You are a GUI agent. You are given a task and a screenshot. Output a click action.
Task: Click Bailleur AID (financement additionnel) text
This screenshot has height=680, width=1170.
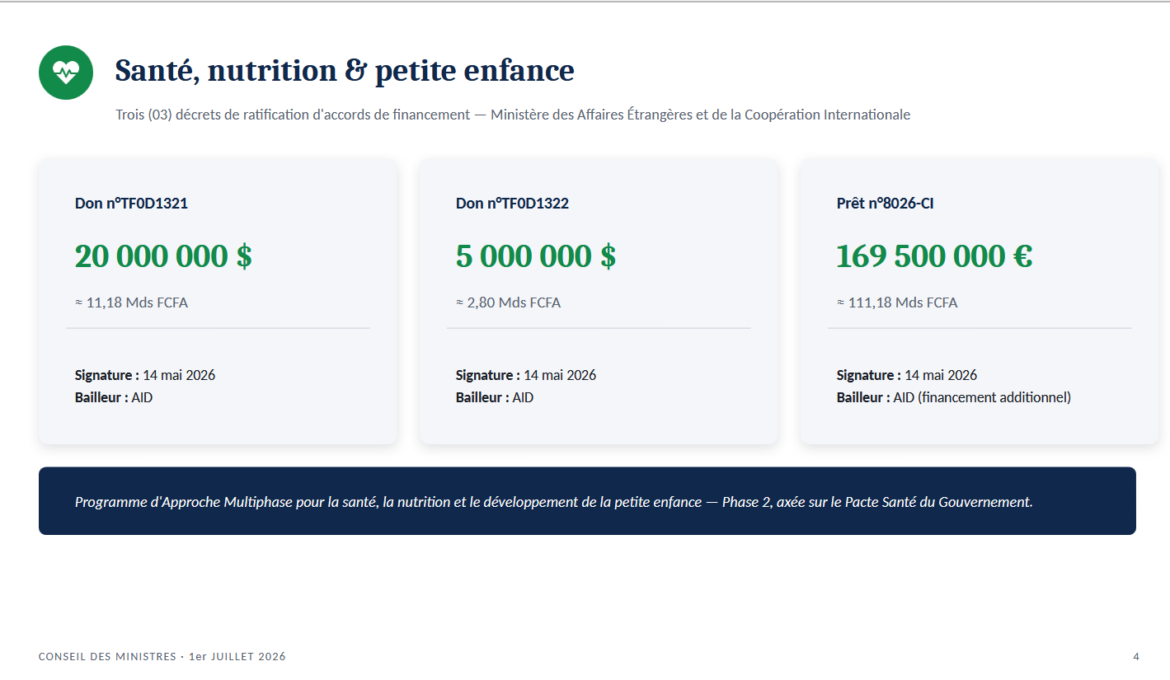click(x=954, y=397)
